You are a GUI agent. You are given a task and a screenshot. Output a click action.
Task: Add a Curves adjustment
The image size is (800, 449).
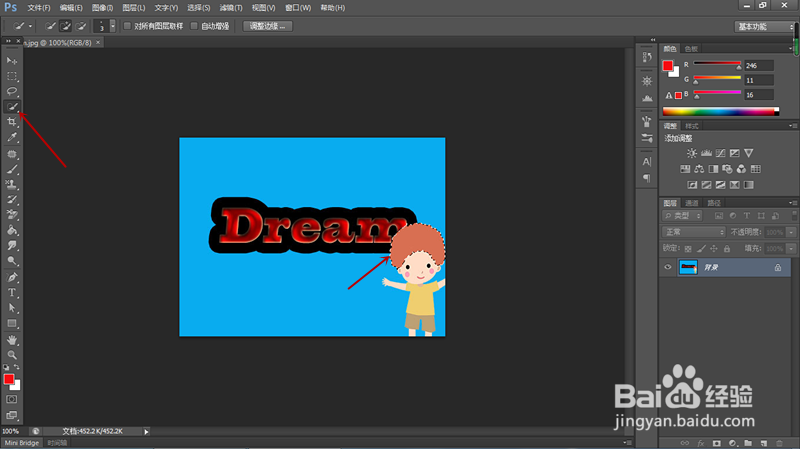click(x=720, y=153)
